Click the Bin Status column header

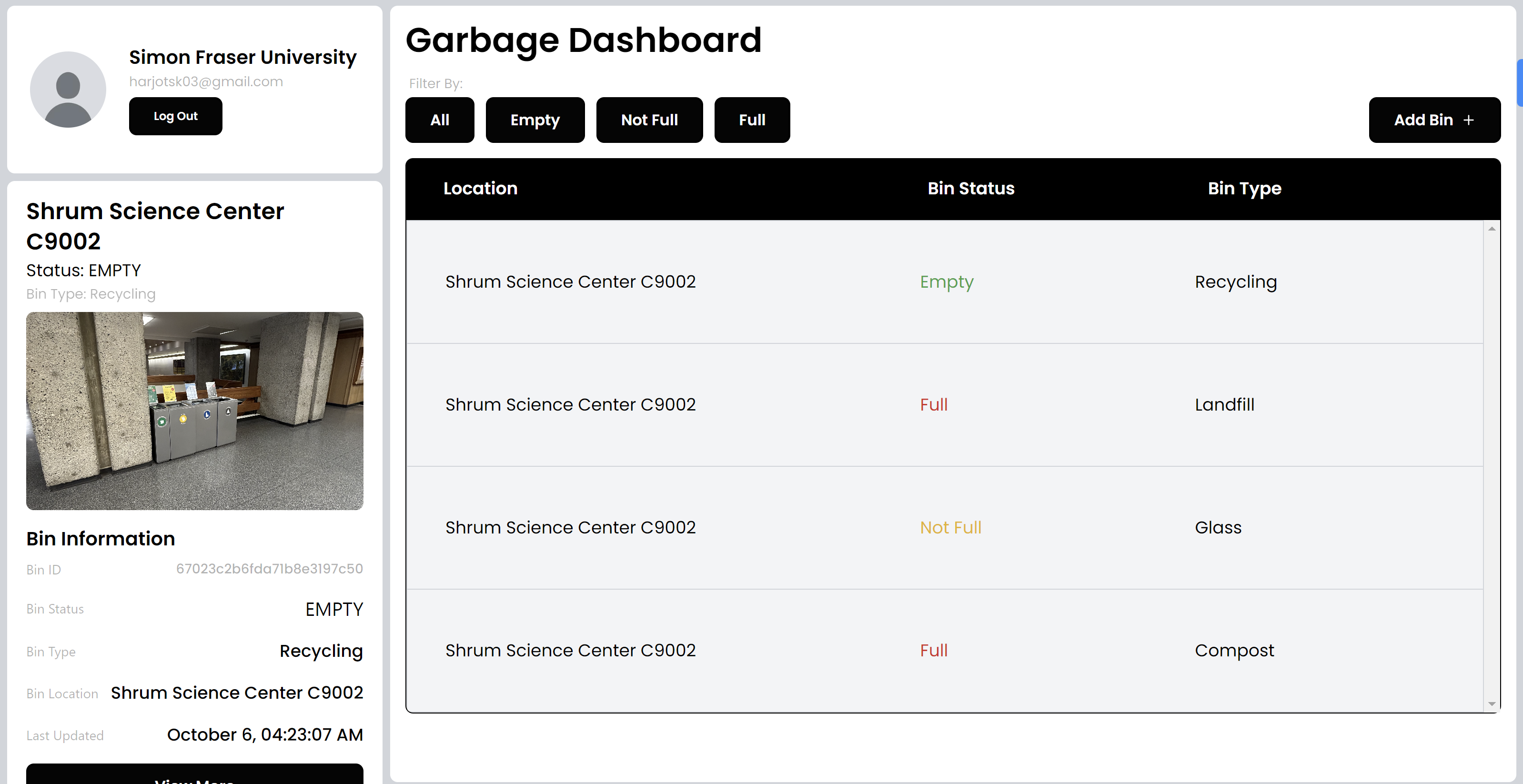970,189
